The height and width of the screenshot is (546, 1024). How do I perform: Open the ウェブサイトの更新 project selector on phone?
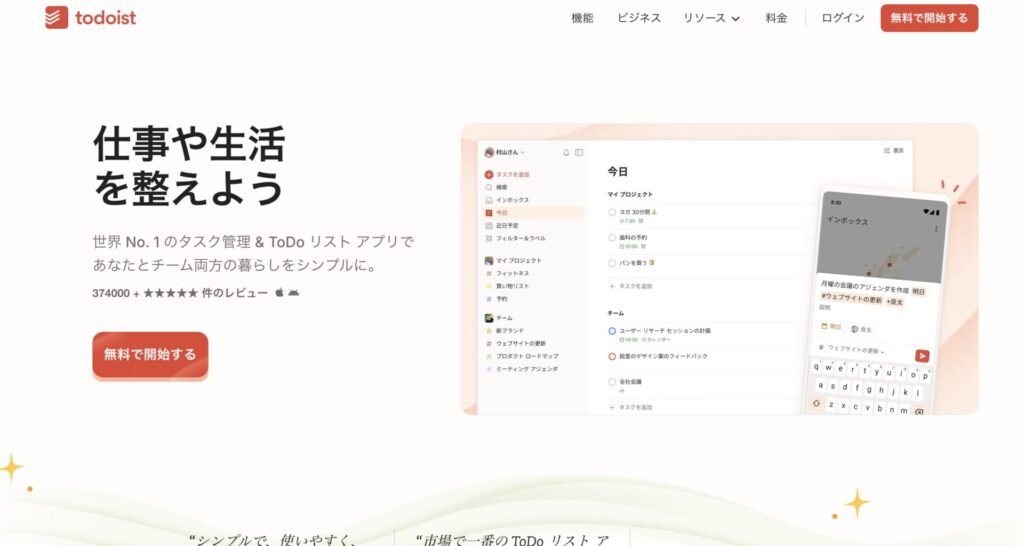852,349
